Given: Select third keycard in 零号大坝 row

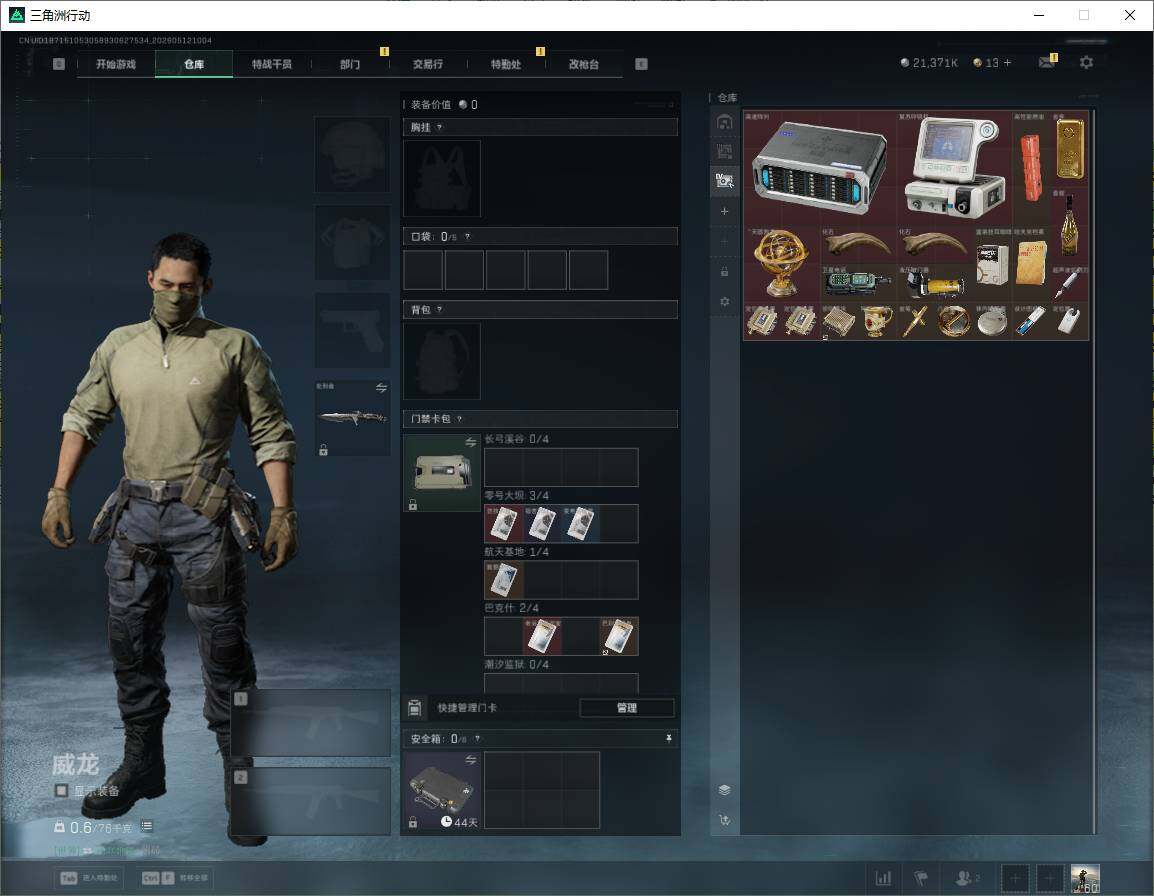Looking at the screenshot, I should (x=580, y=523).
